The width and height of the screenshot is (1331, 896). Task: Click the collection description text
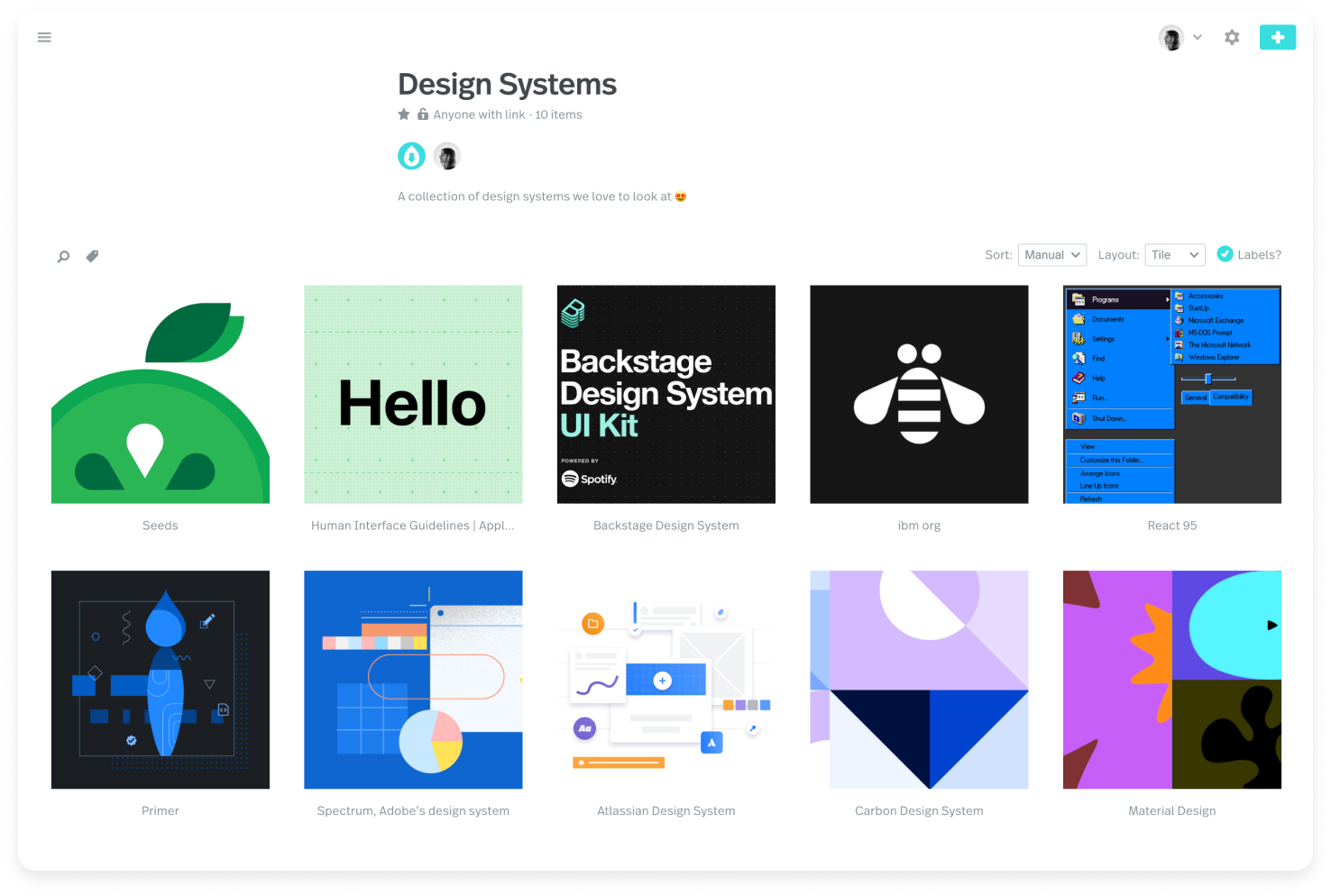[x=542, y=197]
